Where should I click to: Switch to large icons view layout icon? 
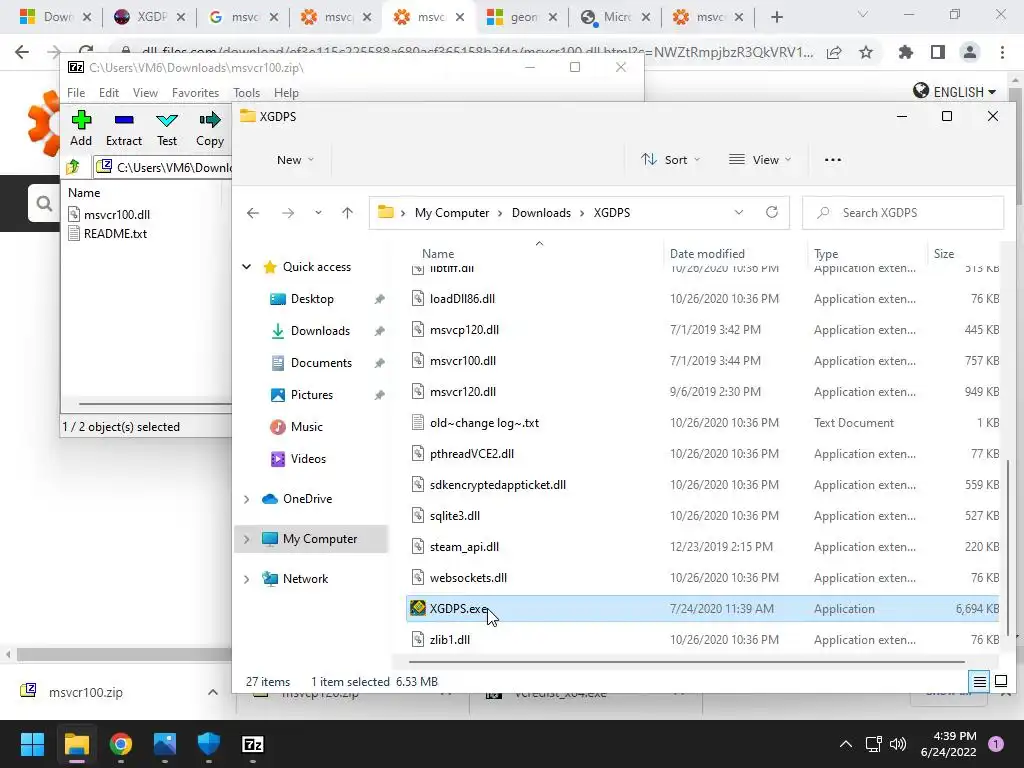pos(1000,682)
